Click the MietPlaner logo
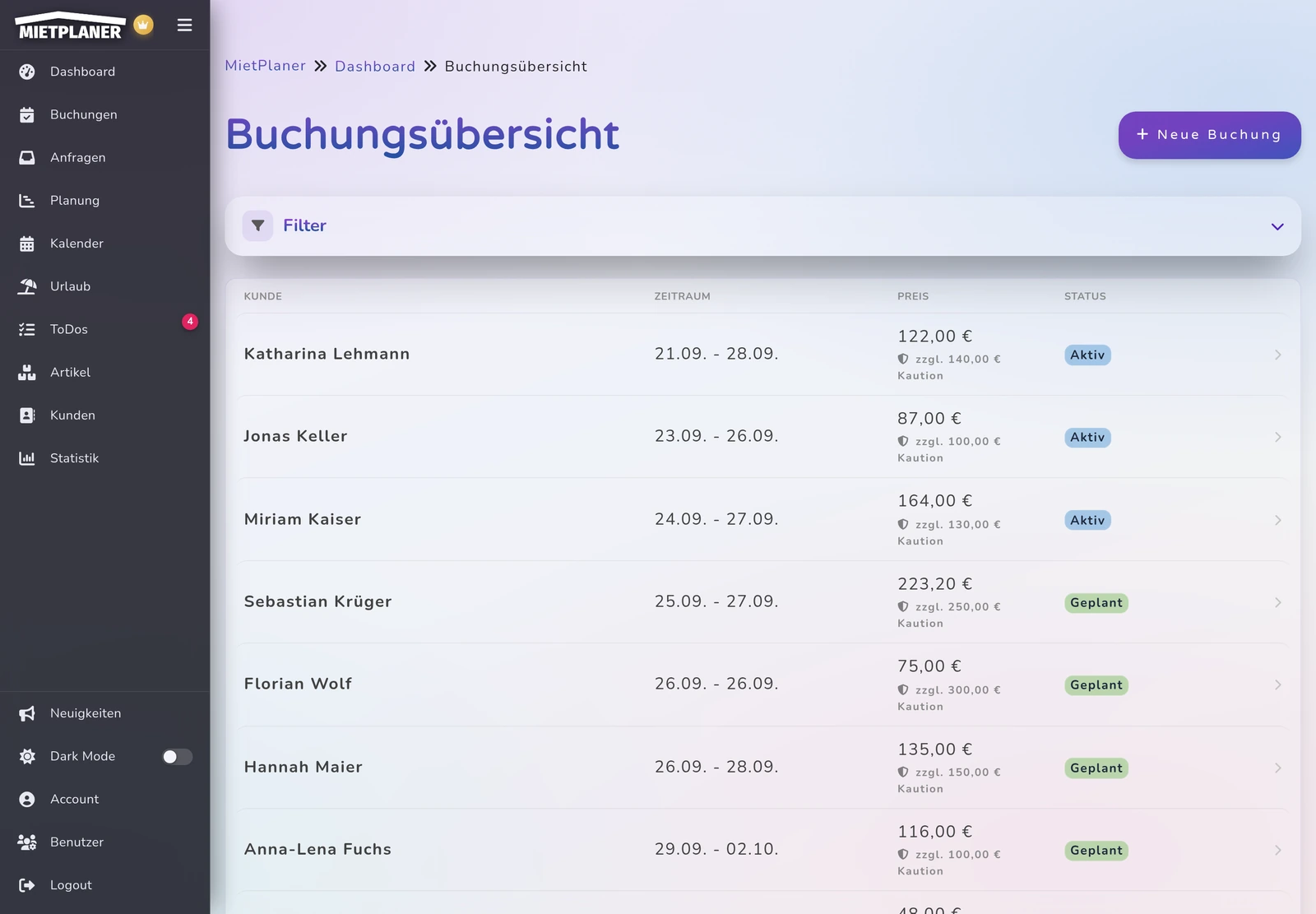This screenshot has width=1316, height=914. [x=71, y=26]
